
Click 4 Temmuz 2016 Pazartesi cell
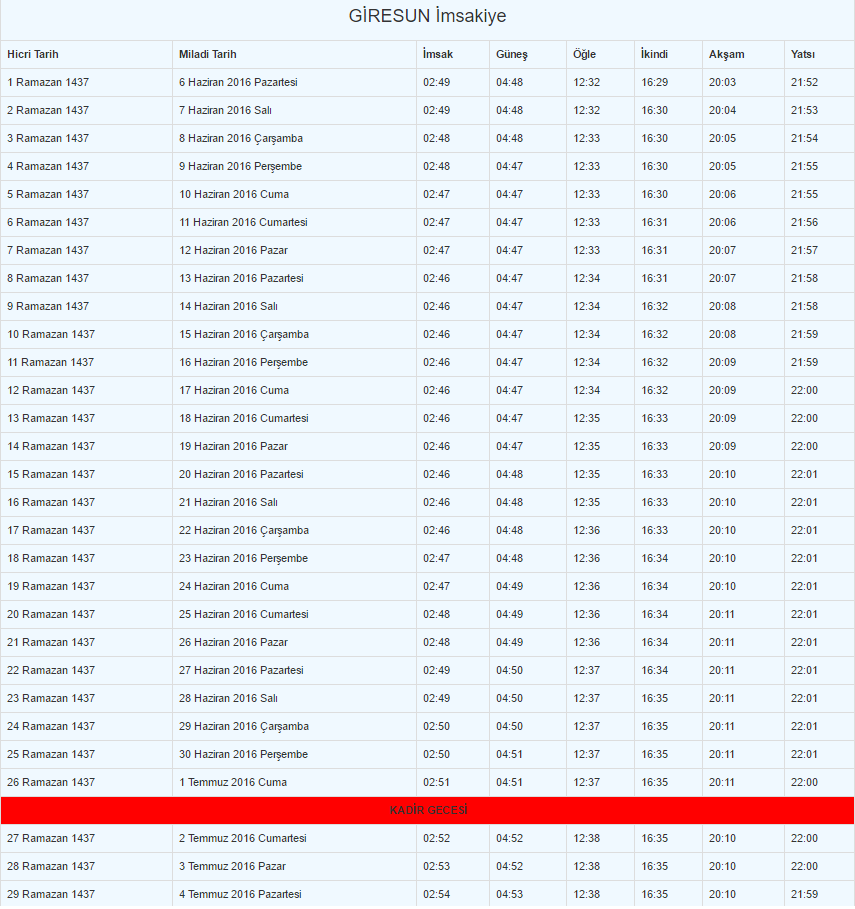240,895
